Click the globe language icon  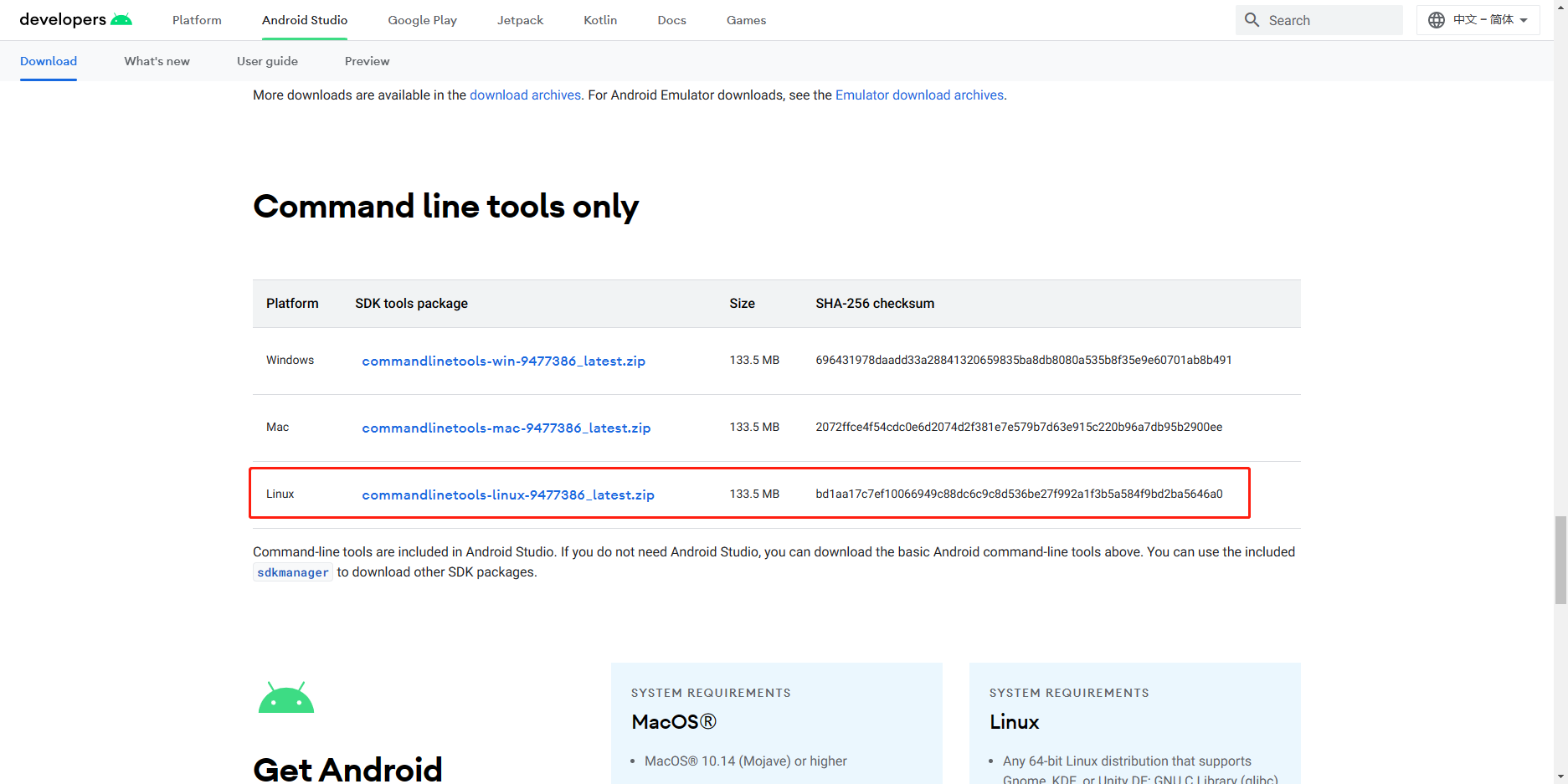tap(1437, 19)
